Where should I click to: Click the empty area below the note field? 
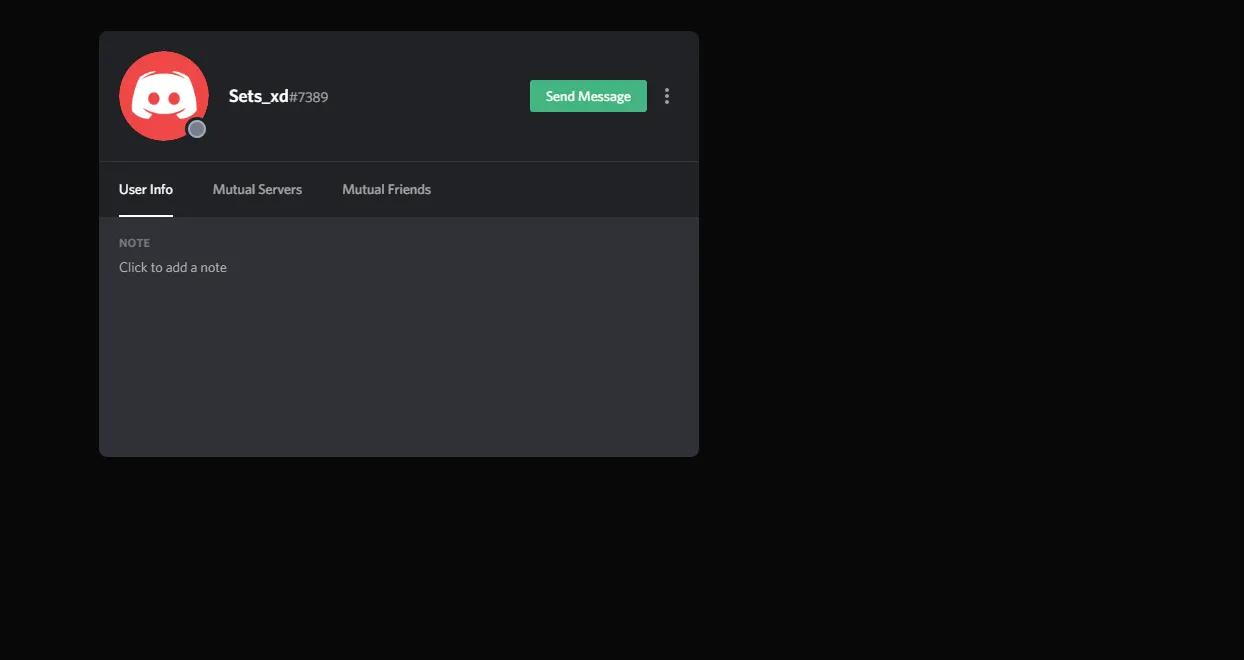point(400,370)
